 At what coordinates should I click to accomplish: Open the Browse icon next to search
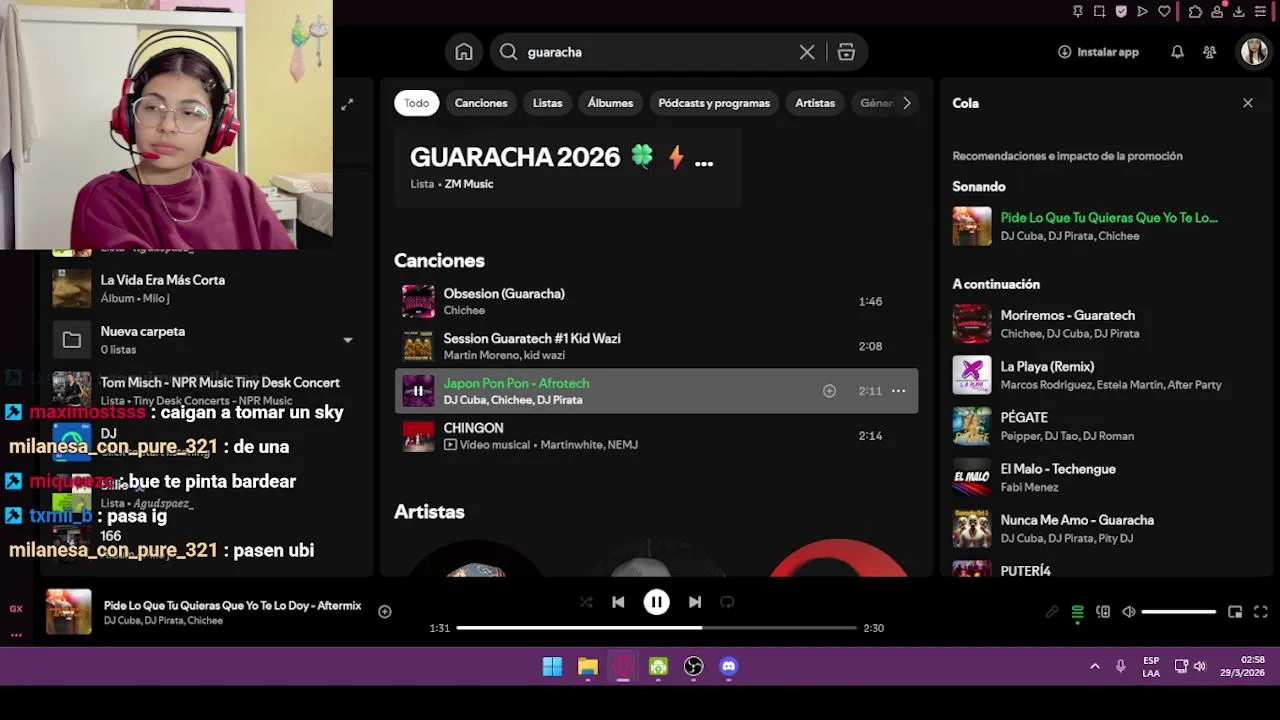coord(846,52)
